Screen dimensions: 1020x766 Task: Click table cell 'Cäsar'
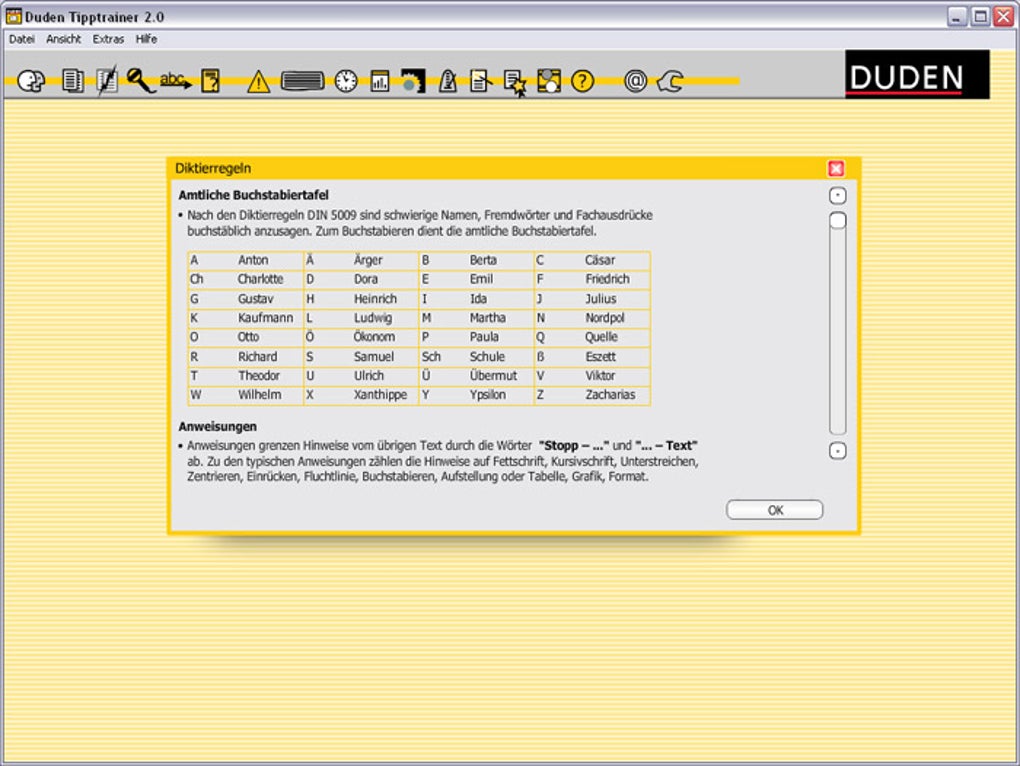point(599,260)
